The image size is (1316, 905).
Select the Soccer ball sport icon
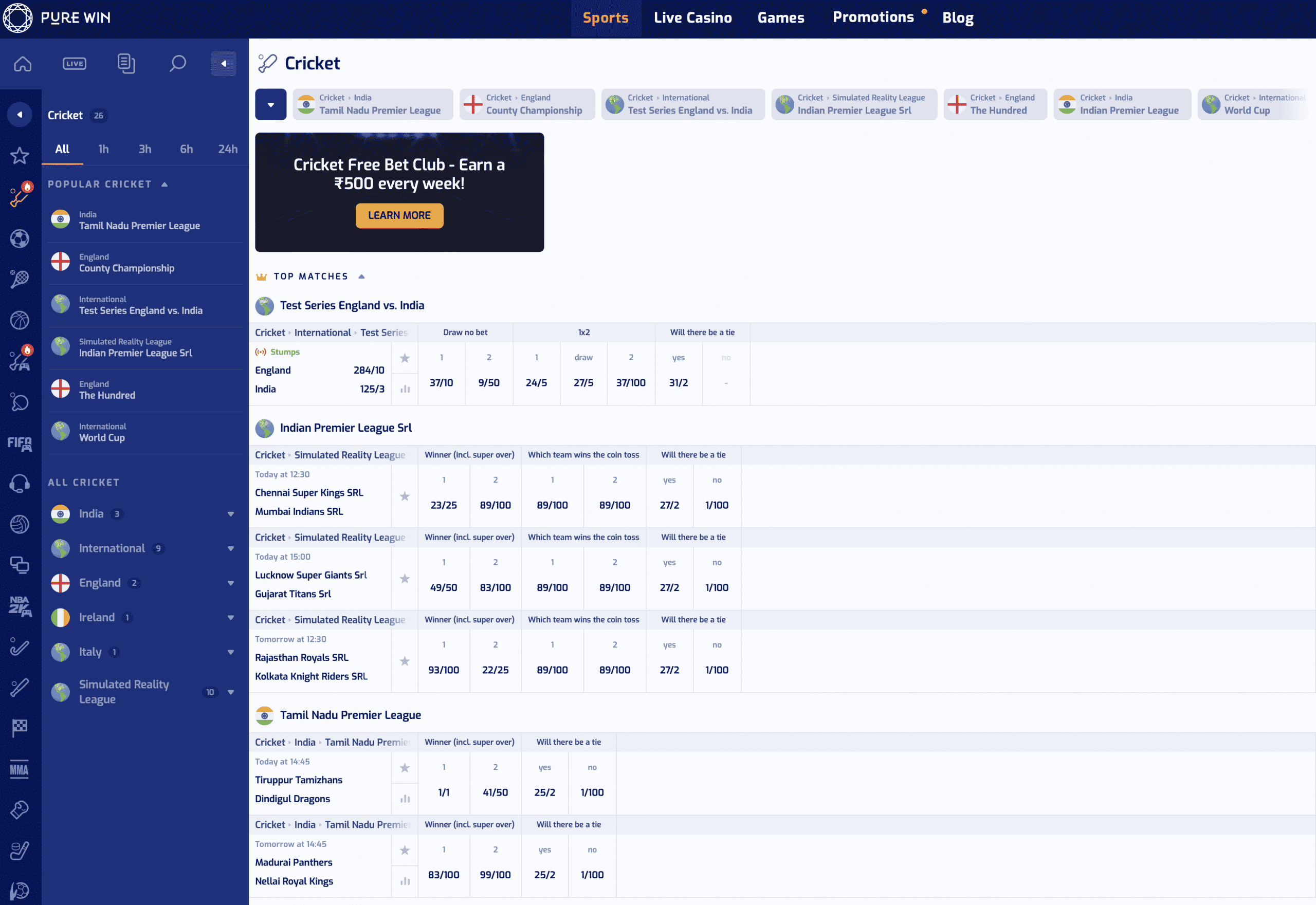pos(20,239)
